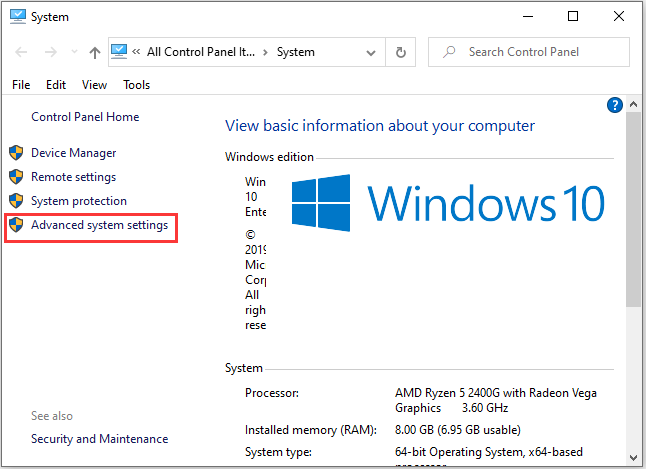Click the magnifier search icon

(x=449, y=52)
